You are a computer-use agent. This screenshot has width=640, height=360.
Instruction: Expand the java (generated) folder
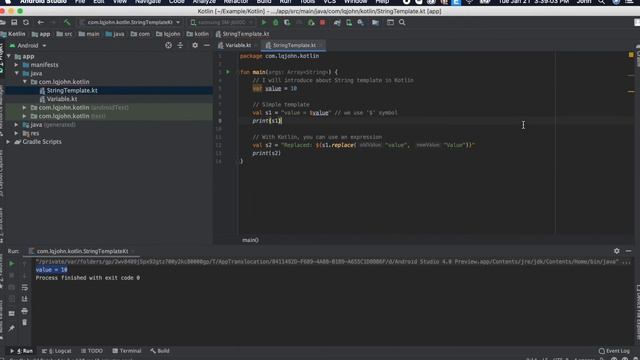pos(16,125)
